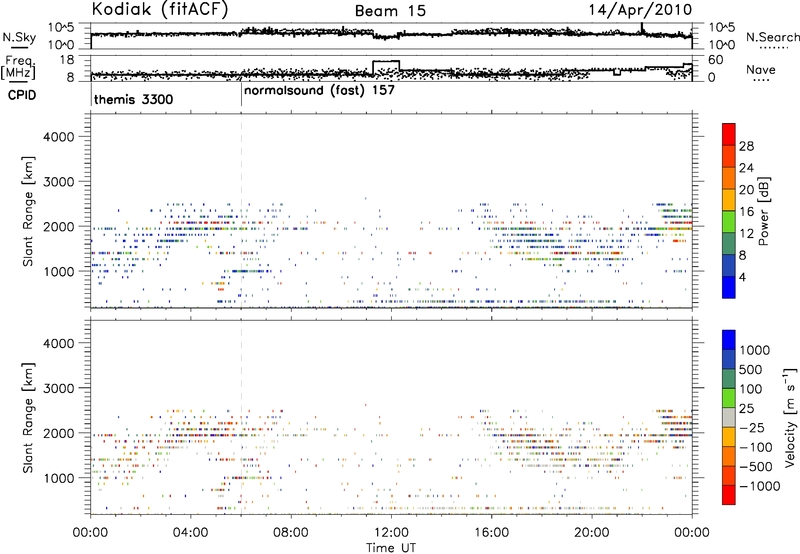Click the 'Slant Range [km]' label of the power panel
800x554 pixels.
click(28, 211)
